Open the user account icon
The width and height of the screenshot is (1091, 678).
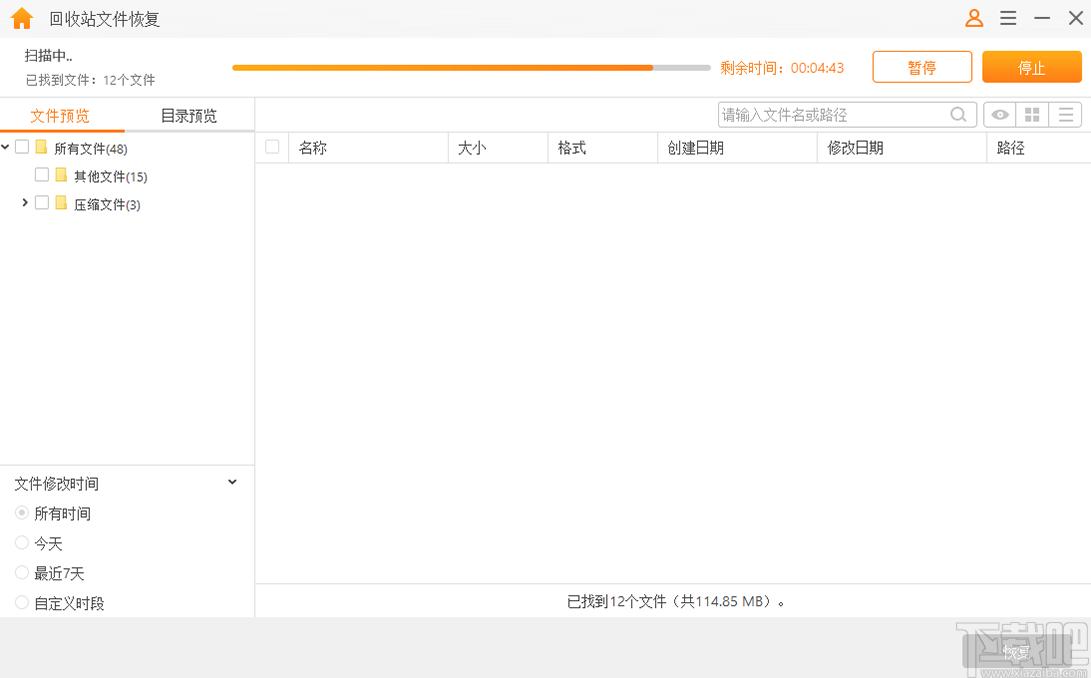974,18
